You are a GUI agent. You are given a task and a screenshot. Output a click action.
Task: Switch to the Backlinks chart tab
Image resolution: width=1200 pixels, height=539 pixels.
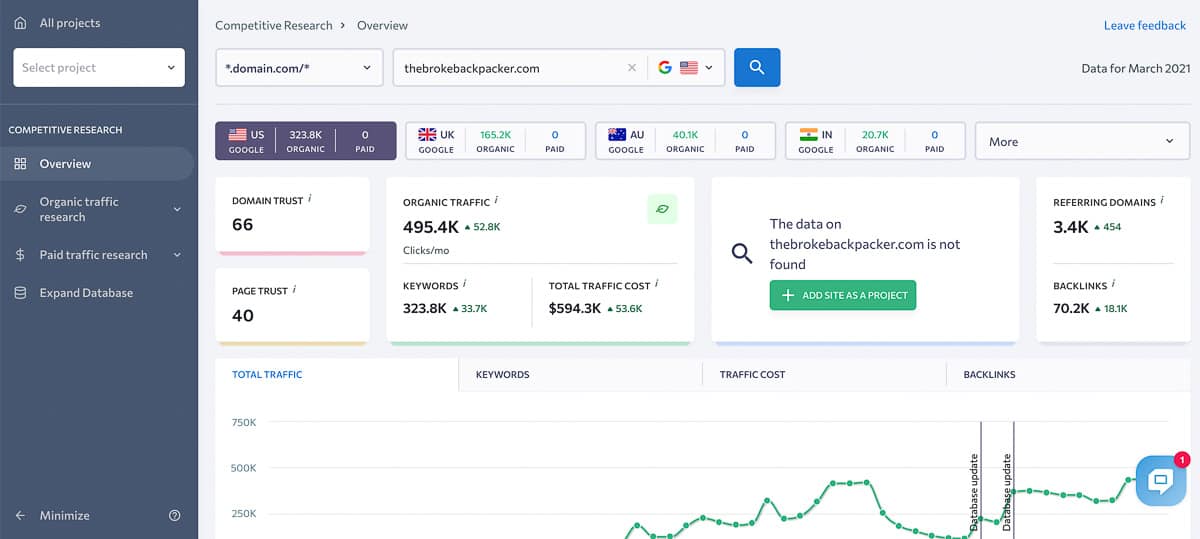coord(989,375)
